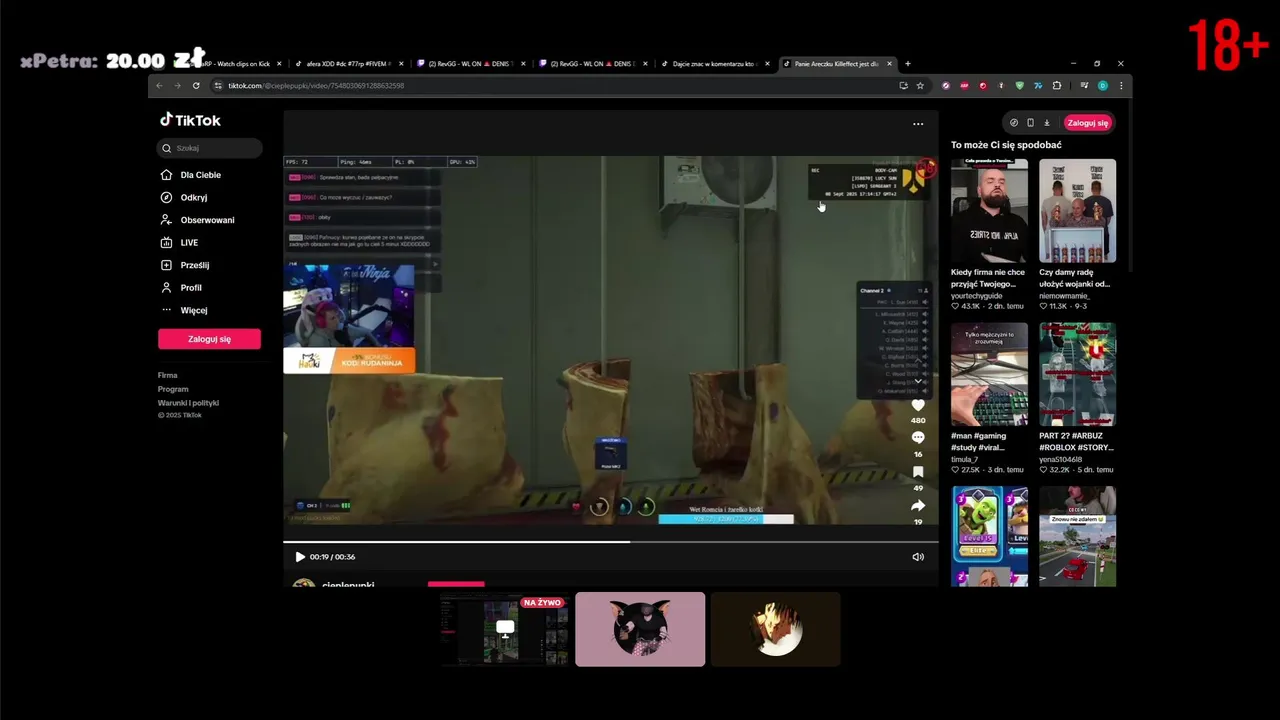Screen dimensions: 1280x720
Task: Select the flame avatar participant tile
Action: (x=775, y=629)
